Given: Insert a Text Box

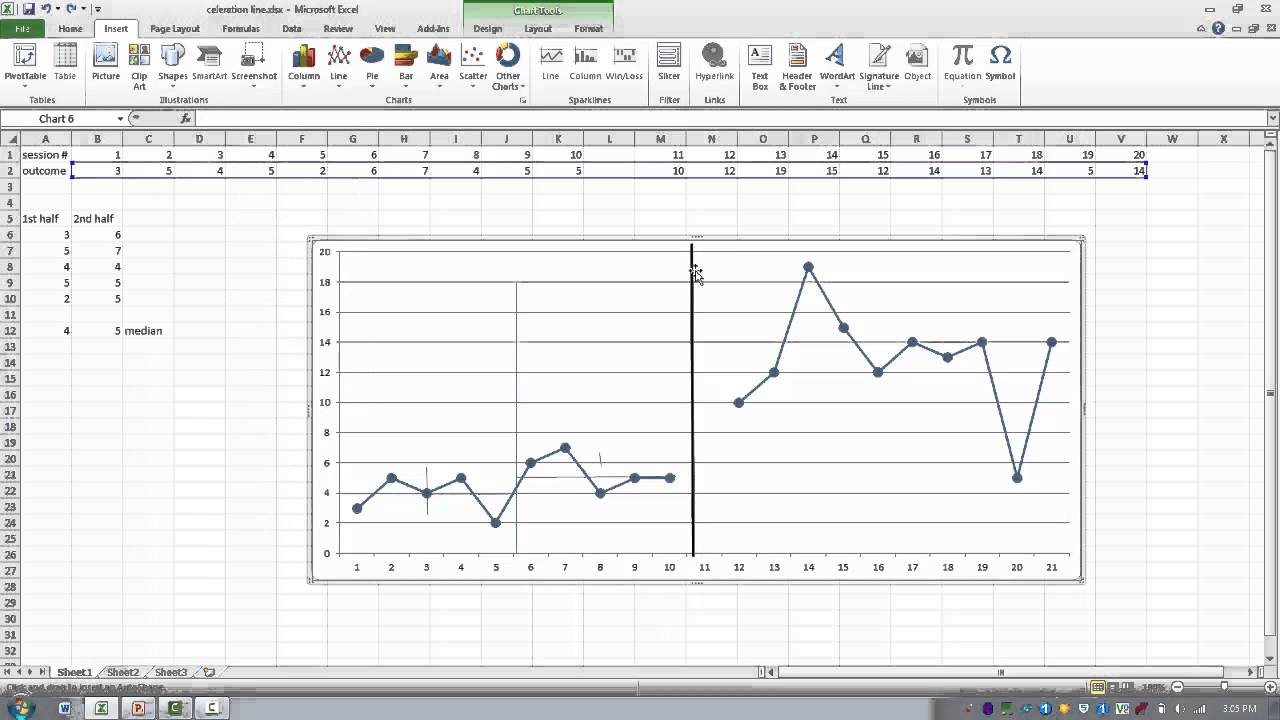Looking at the screenshot, I should [760, 66].
